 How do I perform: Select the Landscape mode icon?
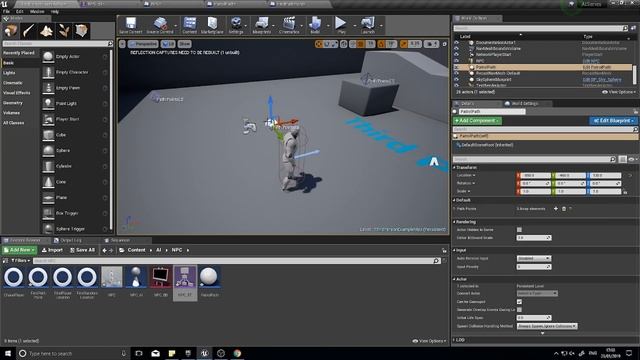point(46,31)
